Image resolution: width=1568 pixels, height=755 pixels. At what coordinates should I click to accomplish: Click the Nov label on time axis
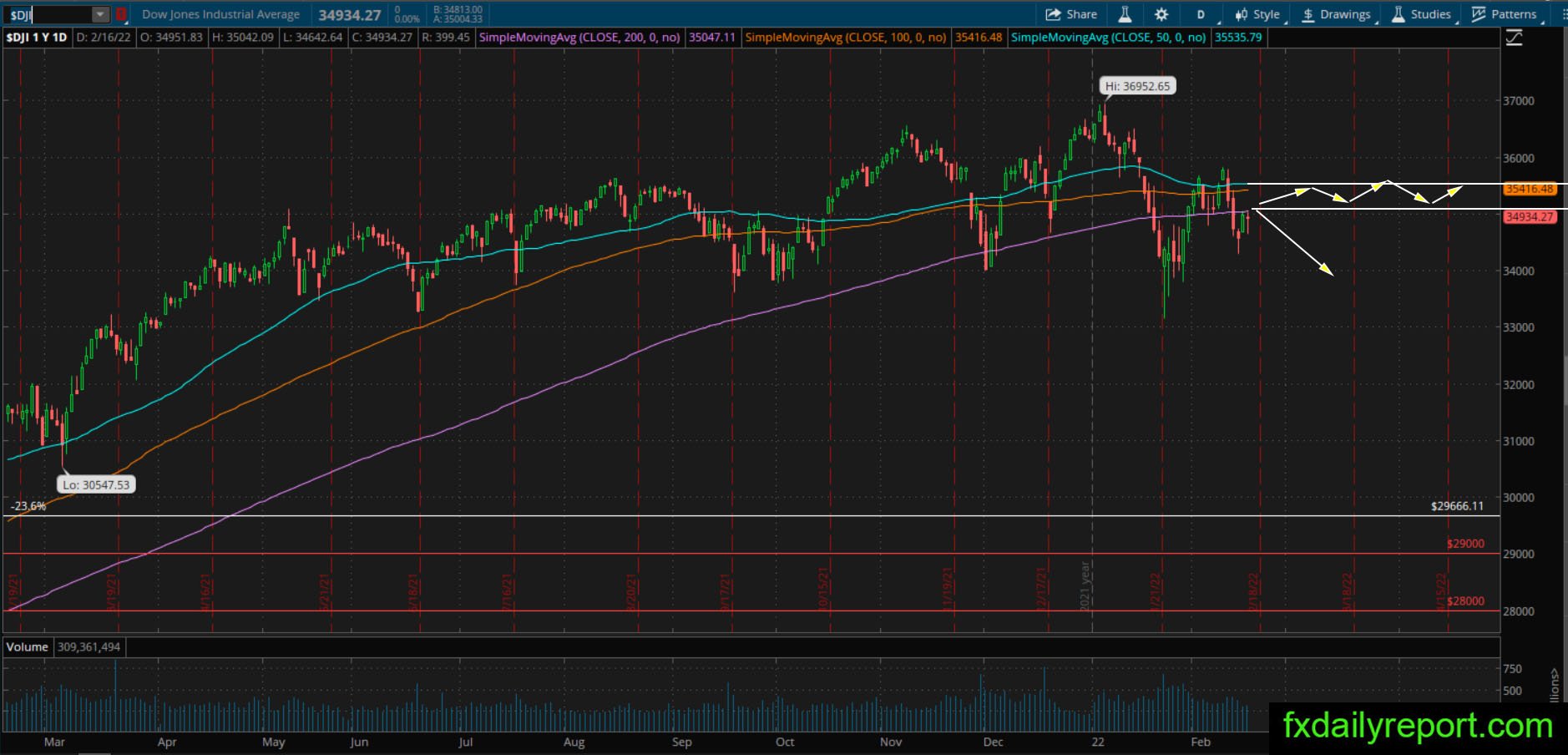pos(891,742)
